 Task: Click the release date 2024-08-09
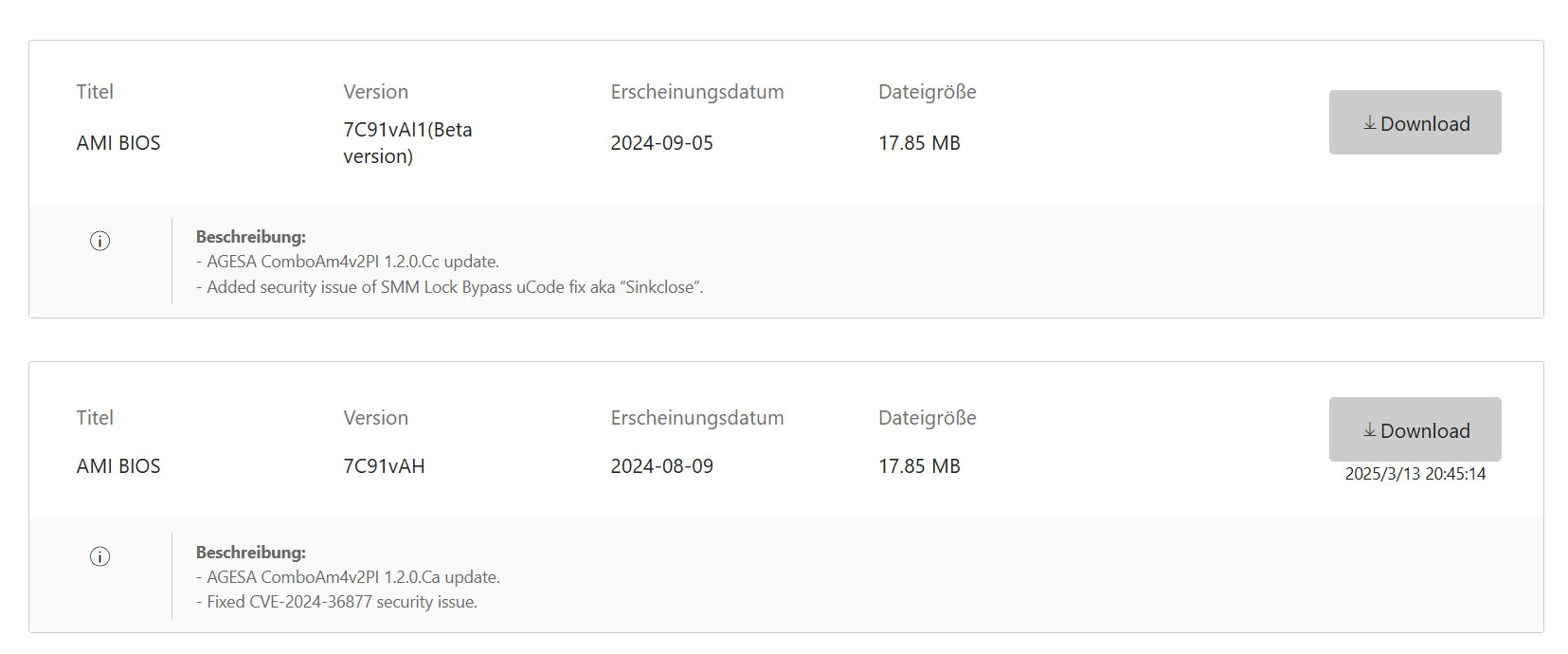(661, 465)
